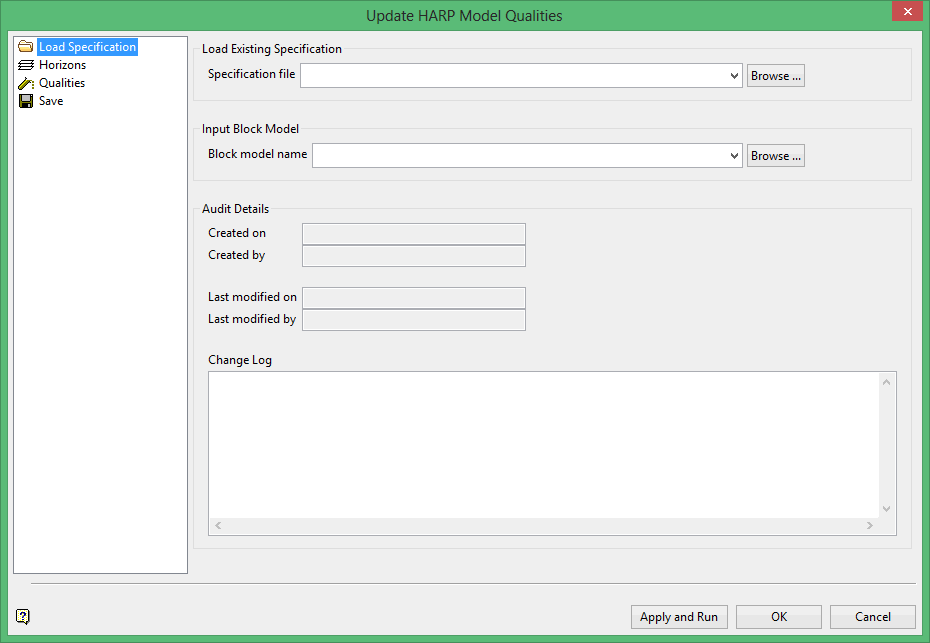Click the Load Specification folder icon

coord(26,47)
